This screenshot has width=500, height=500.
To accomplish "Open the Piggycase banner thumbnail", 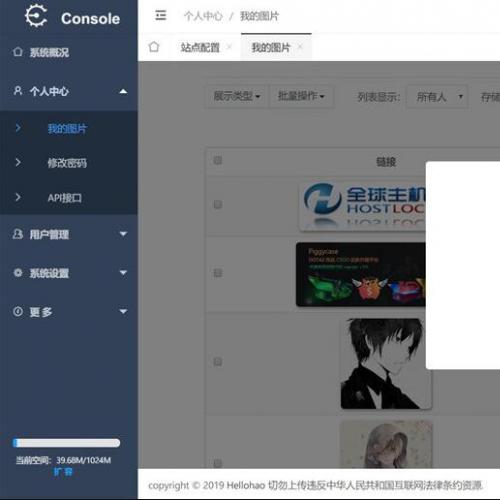I will (x=361, y=274).
